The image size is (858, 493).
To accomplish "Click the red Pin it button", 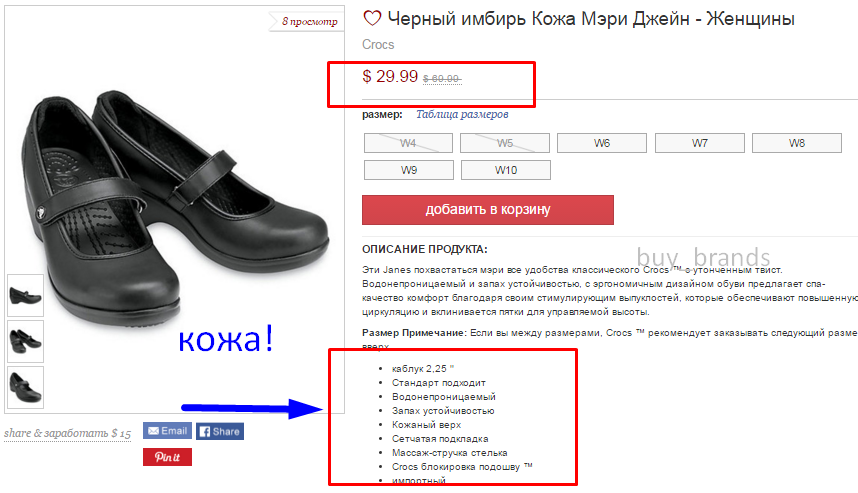I will [x=167, y=457].
